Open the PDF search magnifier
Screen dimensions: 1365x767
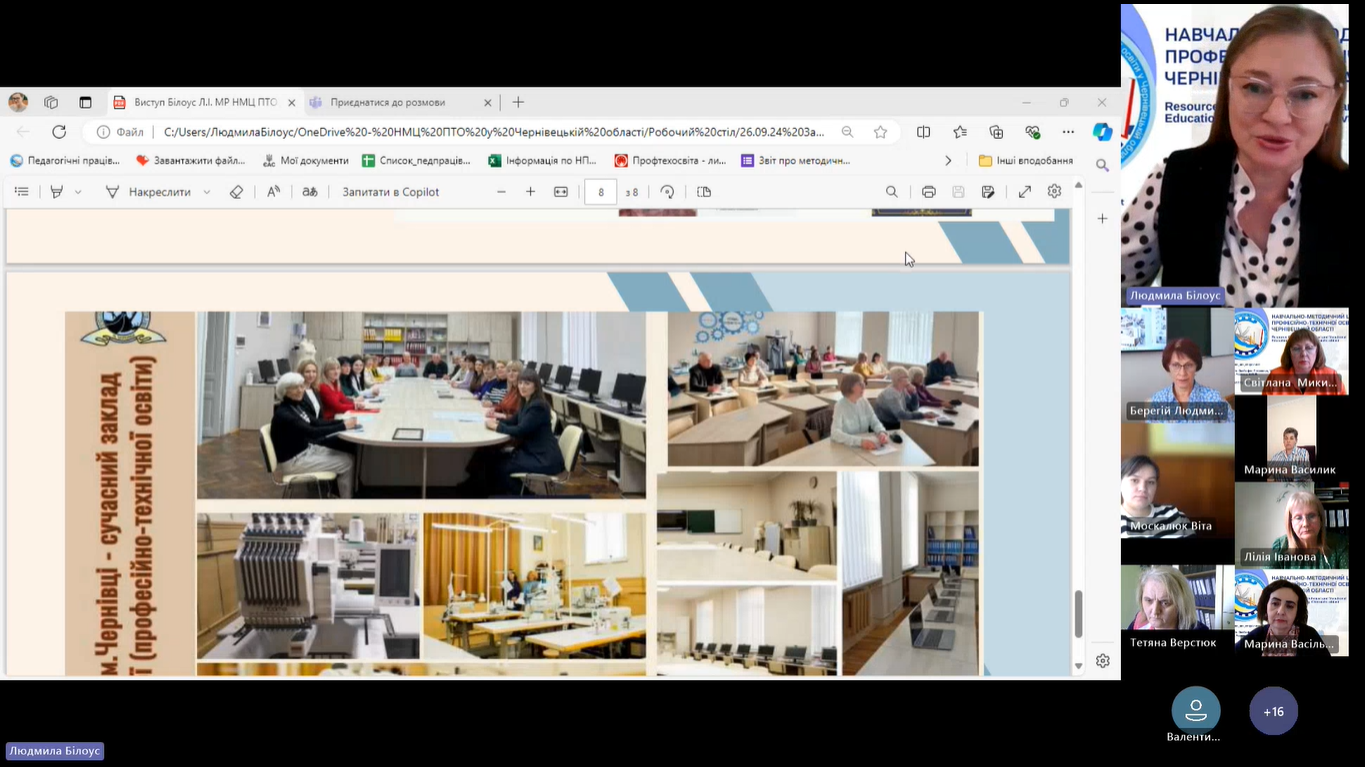coord(891,192)
